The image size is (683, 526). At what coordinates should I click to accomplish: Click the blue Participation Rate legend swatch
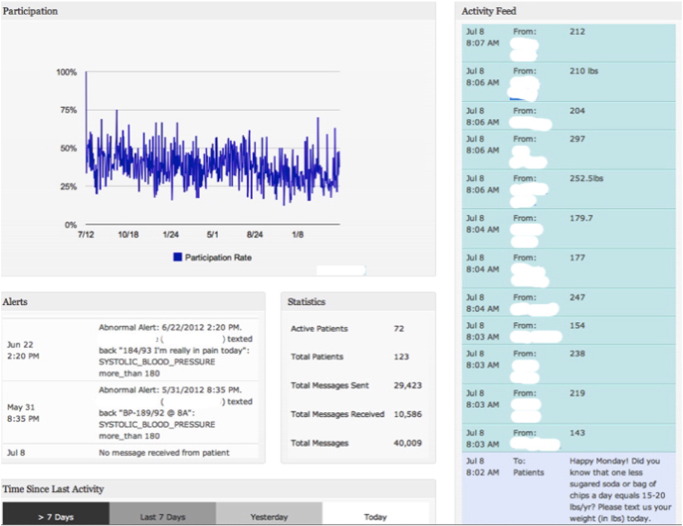tap(179, 257)
